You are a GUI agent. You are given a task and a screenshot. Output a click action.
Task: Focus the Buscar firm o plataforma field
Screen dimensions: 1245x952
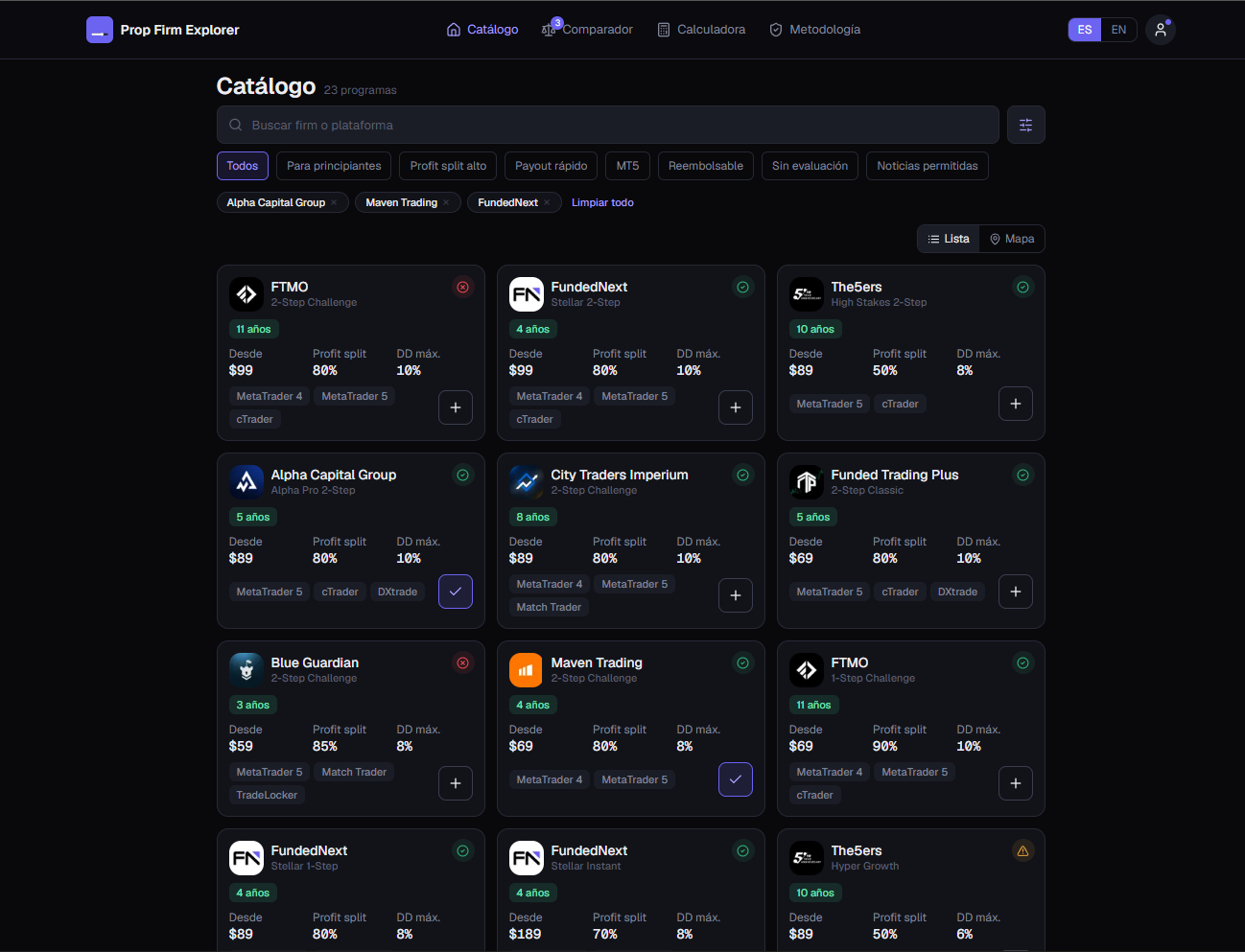coord(608,125)
